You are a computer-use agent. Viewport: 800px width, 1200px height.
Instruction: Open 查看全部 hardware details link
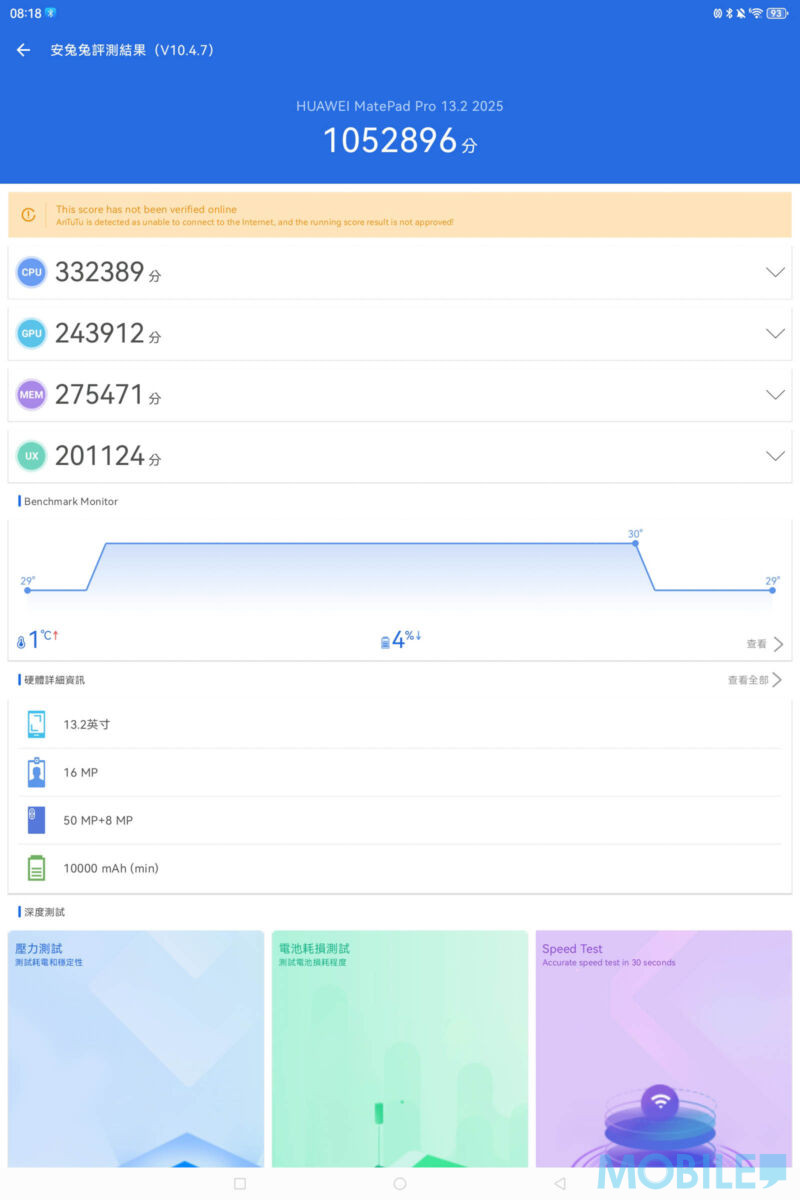pos(755,680)
